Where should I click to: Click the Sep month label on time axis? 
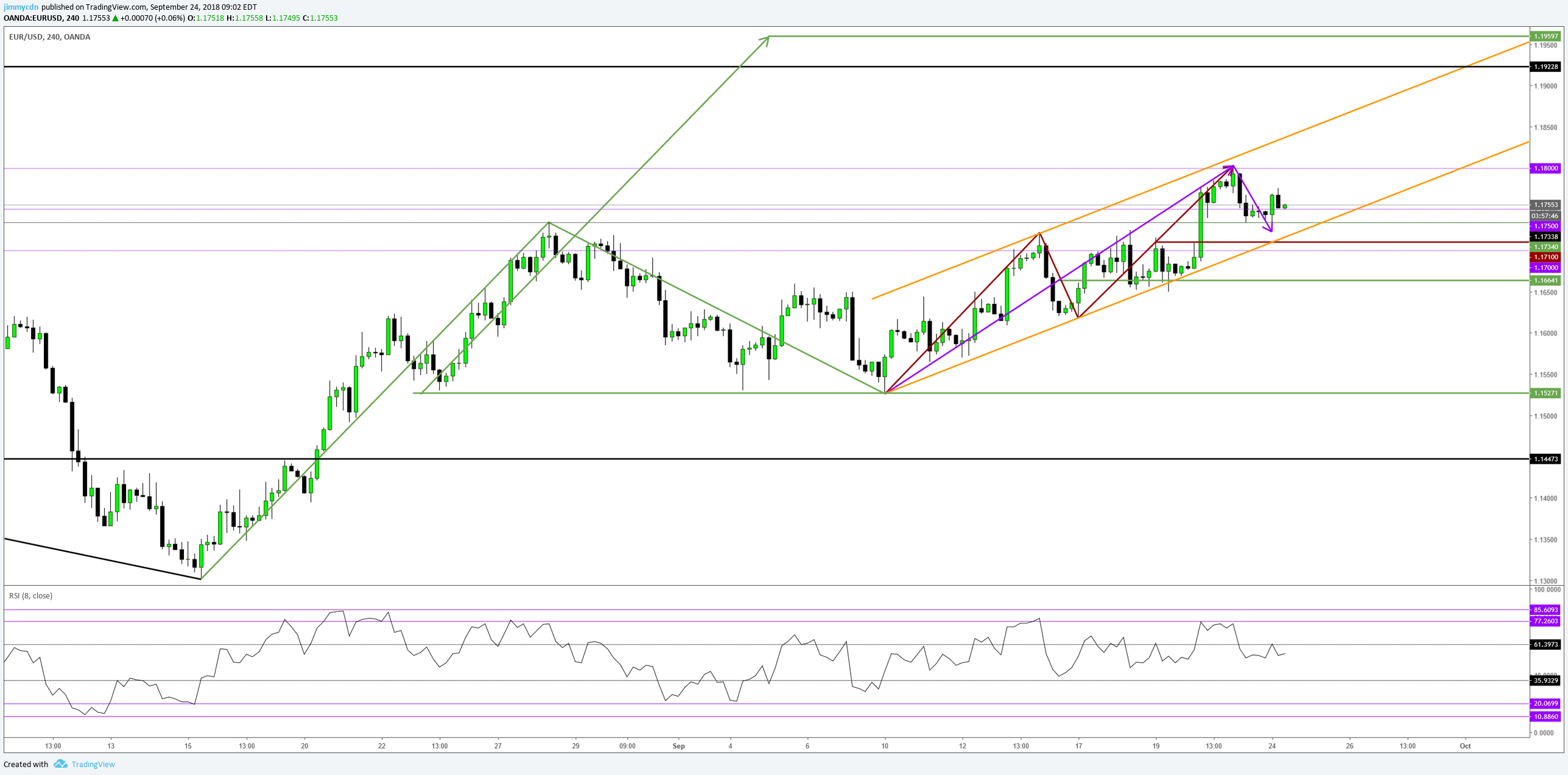678,746
